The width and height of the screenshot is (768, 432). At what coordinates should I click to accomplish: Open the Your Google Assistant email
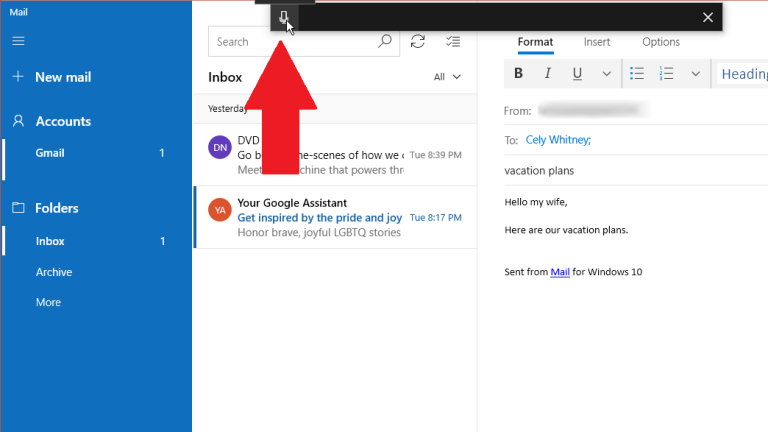(335, 217)
